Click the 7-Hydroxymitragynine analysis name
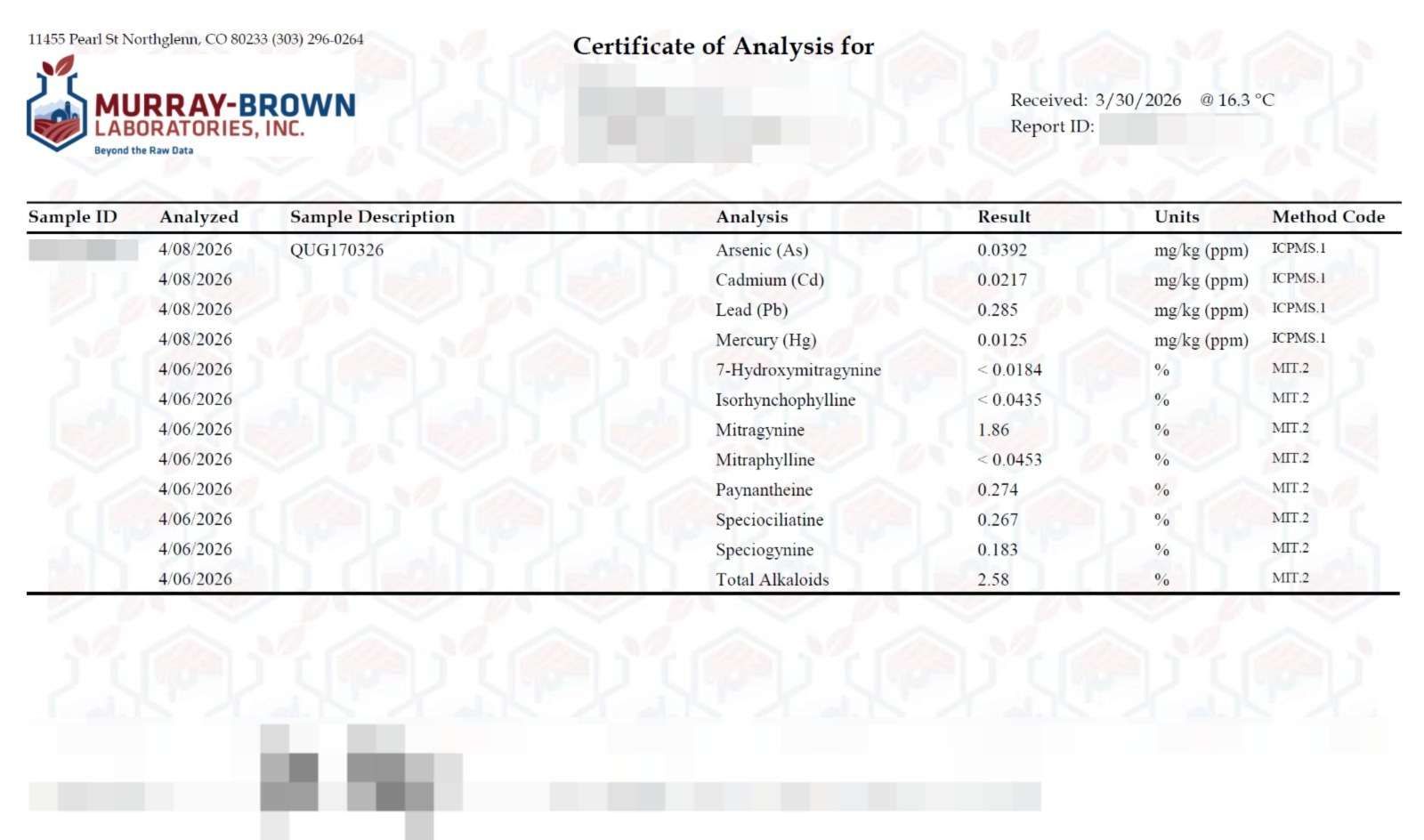Image resolution: width=1424 pixels, height=840 pixels. (797, 370)
